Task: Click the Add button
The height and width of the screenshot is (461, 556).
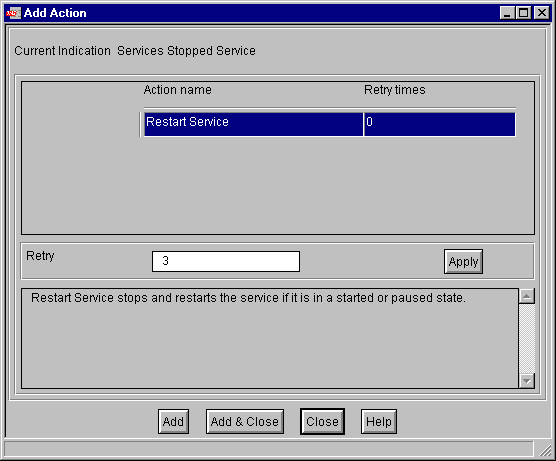Action: tap(173, 421)
